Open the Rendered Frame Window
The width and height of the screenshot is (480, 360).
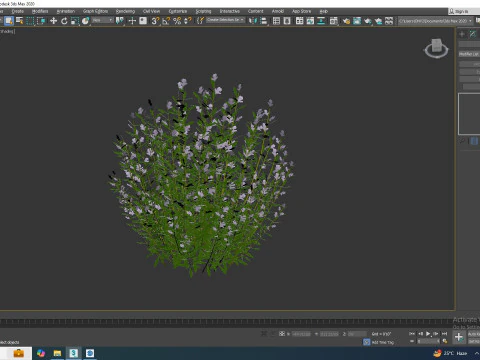pos(357,21)
